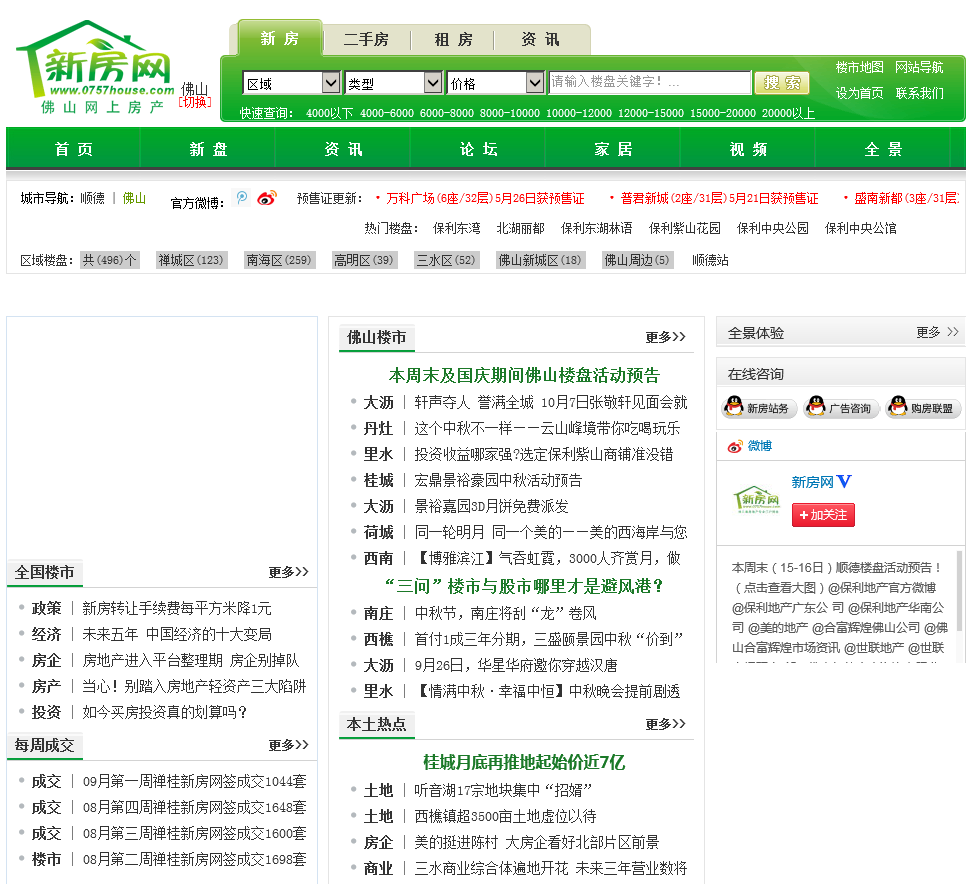Image resolution: width=972 pixels, height=884 pixels.
Task: Click 更多>> beside 全景体验
Action: tap(937, 332)
